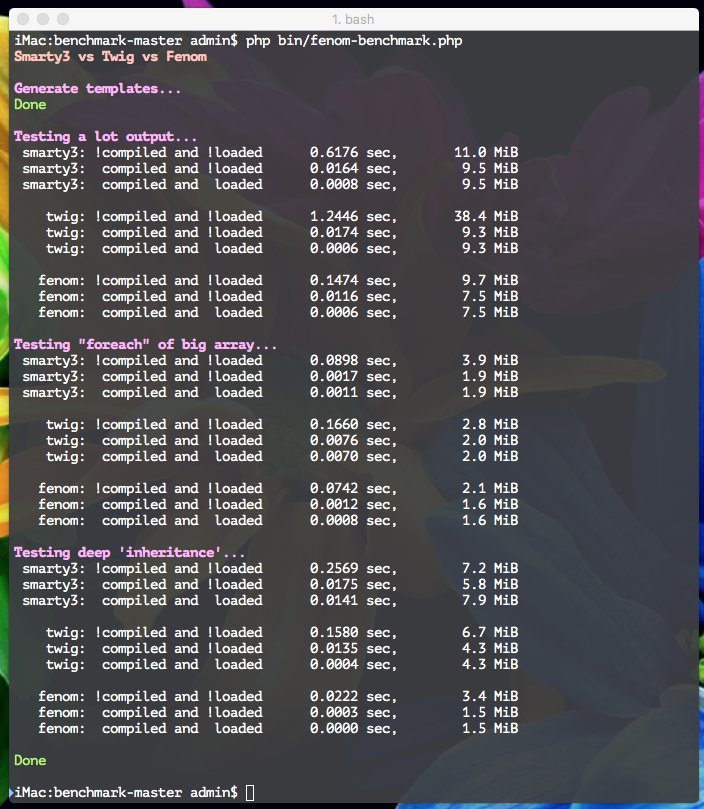This screenshot has height=809, width=704.
Task: Click the '2.8 MiB' value
Action: (x=490, y=425)
